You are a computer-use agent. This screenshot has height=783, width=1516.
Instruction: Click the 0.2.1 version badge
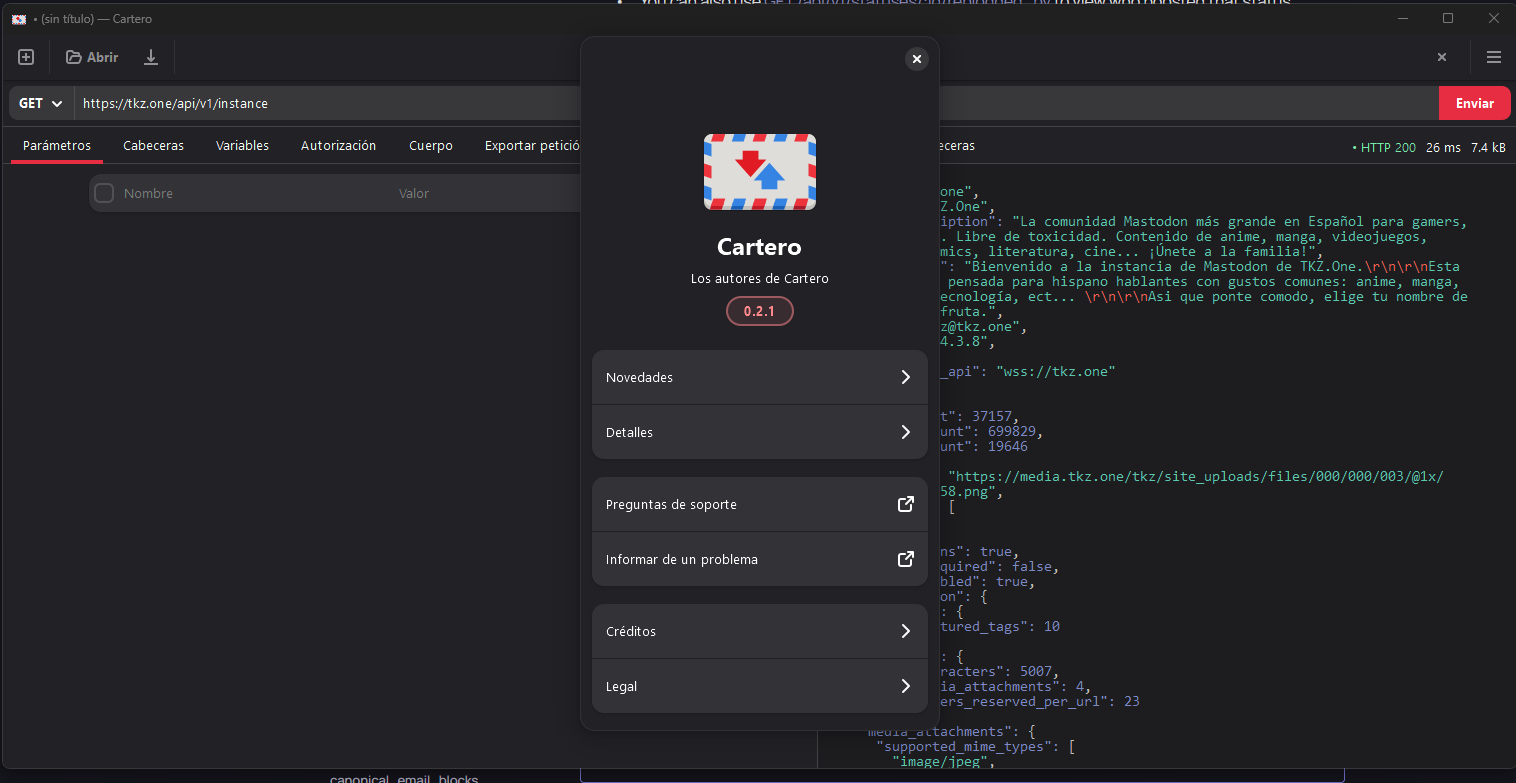click(x=759, y=311)
